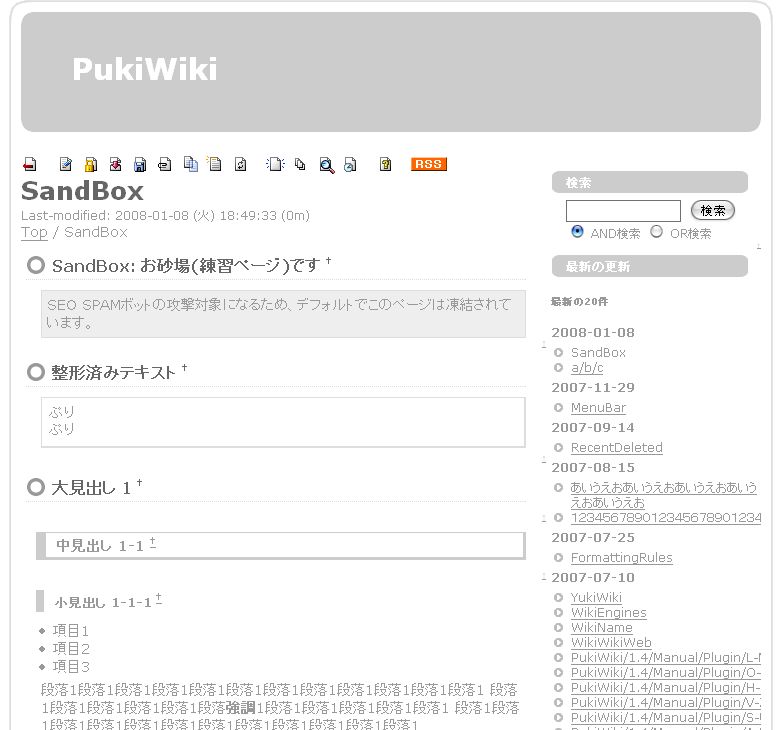Click the Freeze page padlock icon
The image size is (782, 730).
[90, 165]
